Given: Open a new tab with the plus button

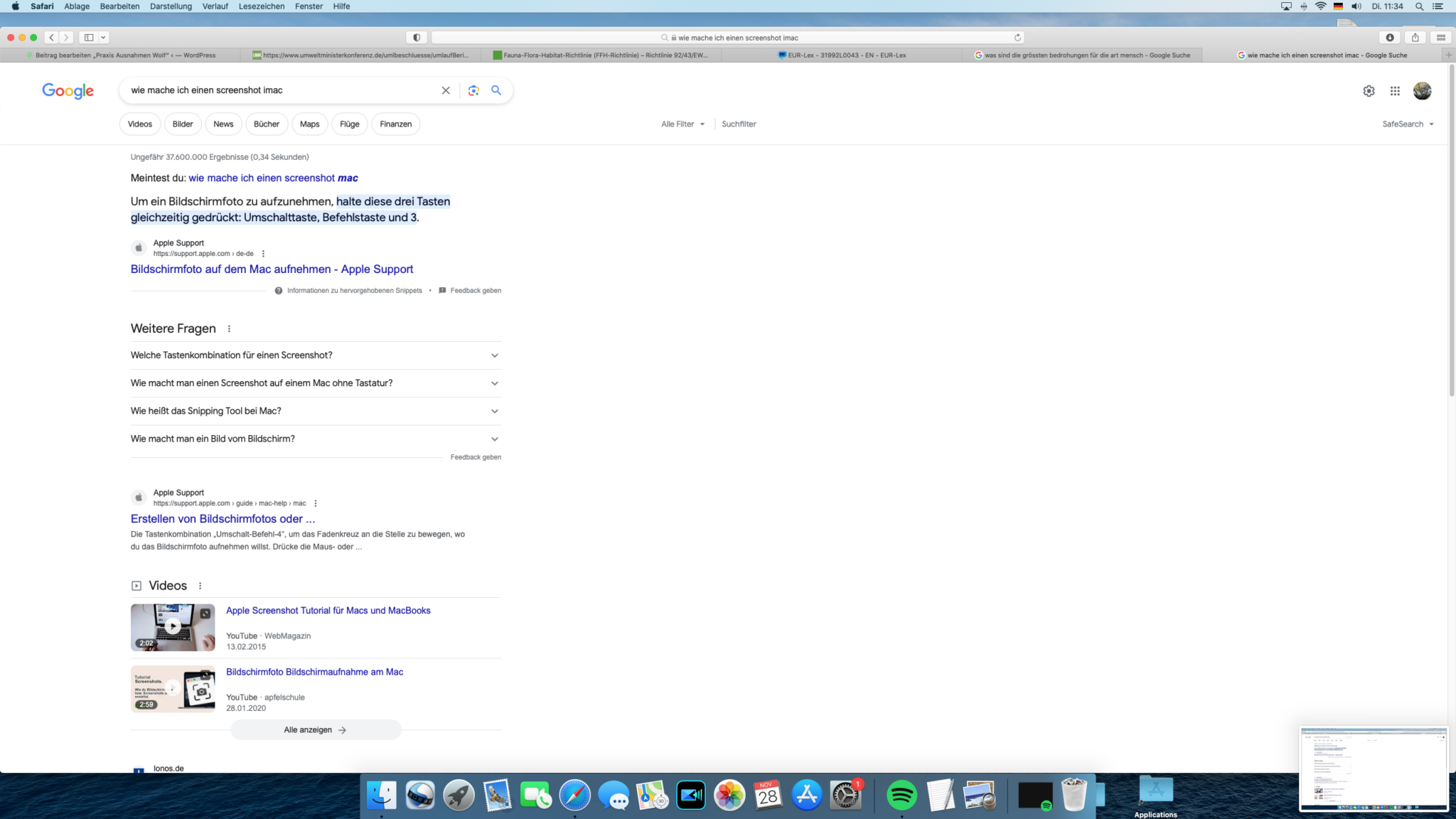Looking at the screenshot, I should pyautogui.click(x=1449, y=55).
